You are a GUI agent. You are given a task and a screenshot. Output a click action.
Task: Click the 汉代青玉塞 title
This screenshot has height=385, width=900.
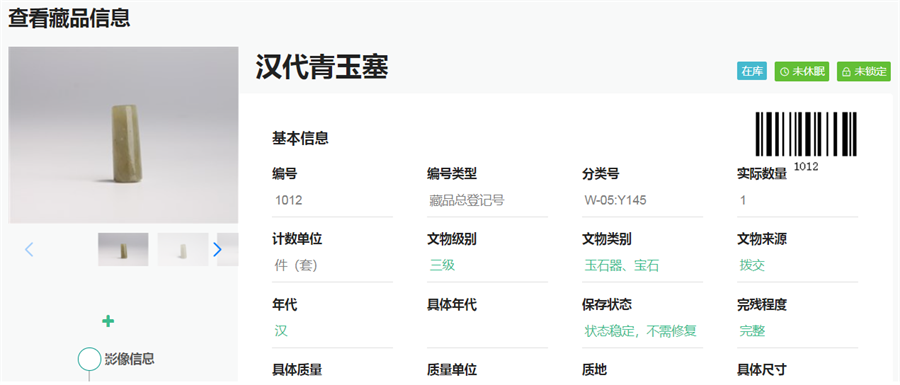pos(322,67)
